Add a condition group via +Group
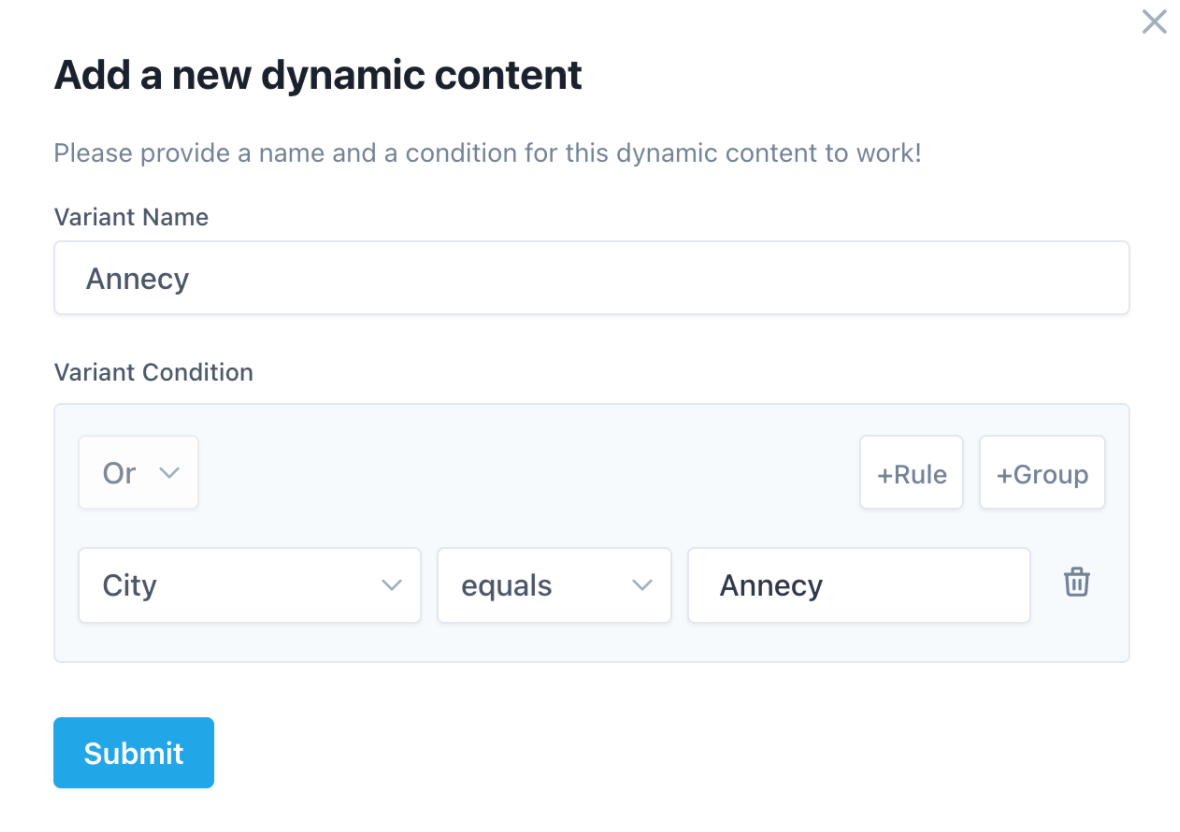1180x832 pixels. coord(1042,472)
